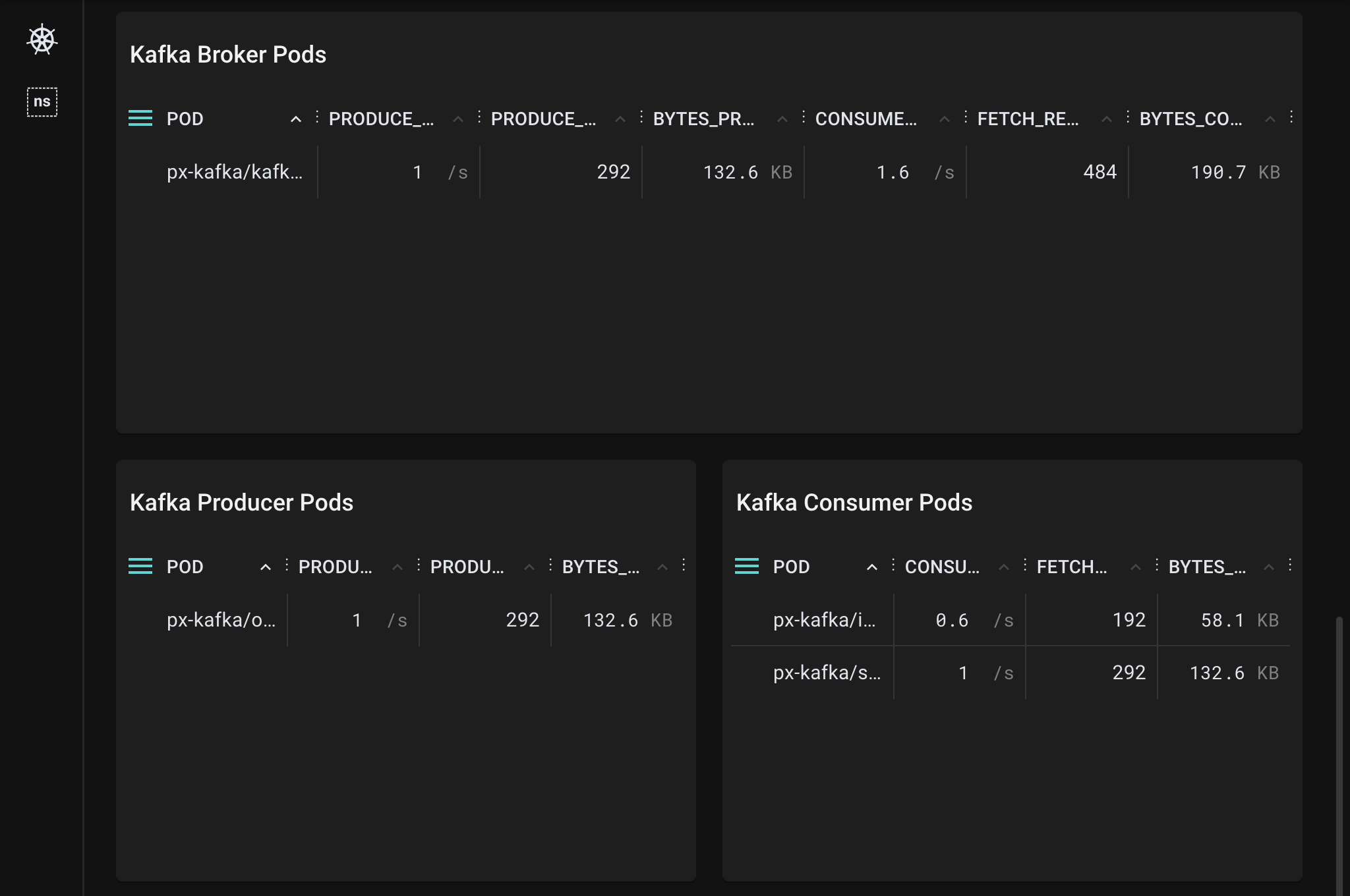Sort Producer table by POD column arrow
This screenshot has width=1350, height=896.
(266, 567)
